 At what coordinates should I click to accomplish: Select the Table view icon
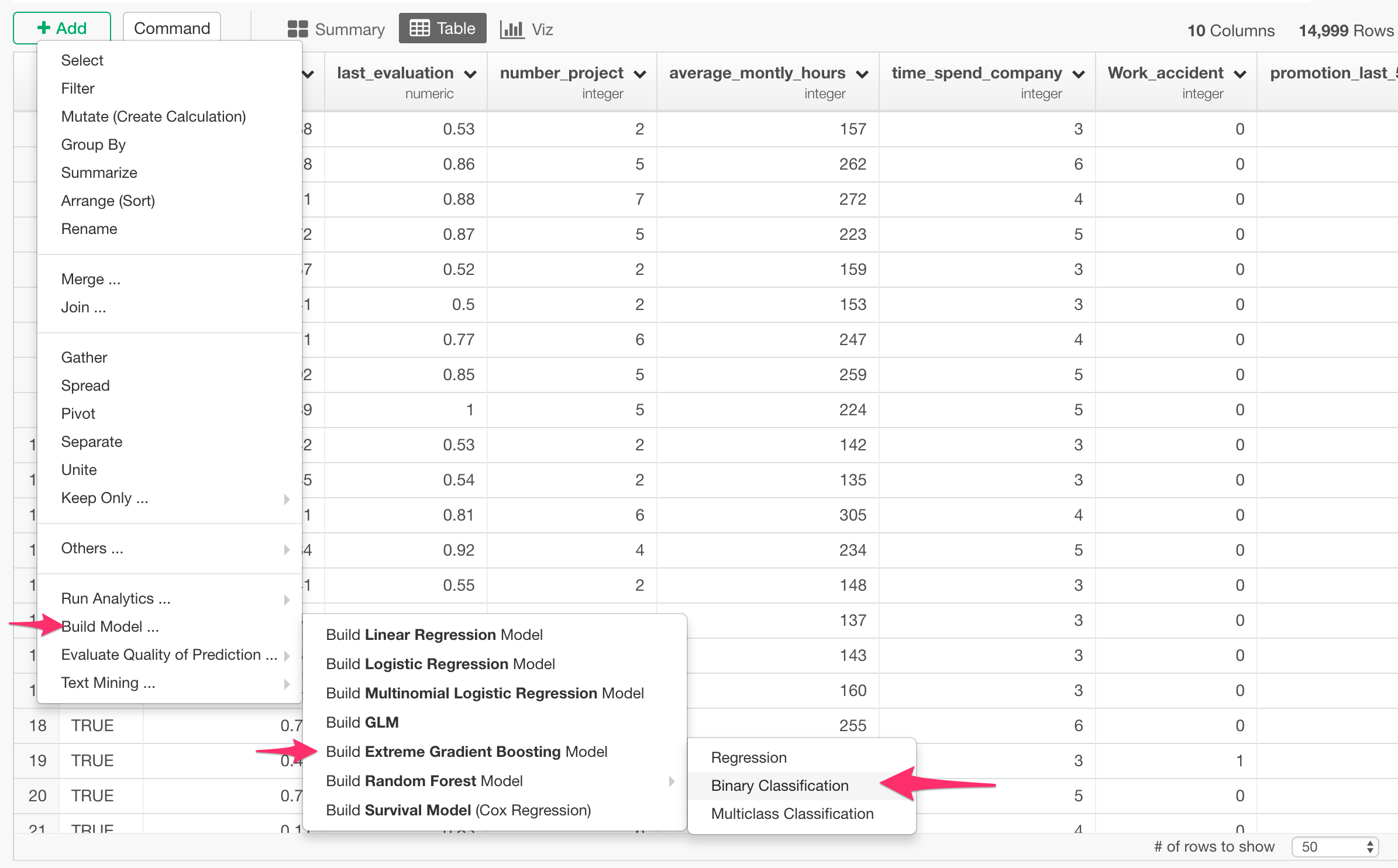pos(443,27)
